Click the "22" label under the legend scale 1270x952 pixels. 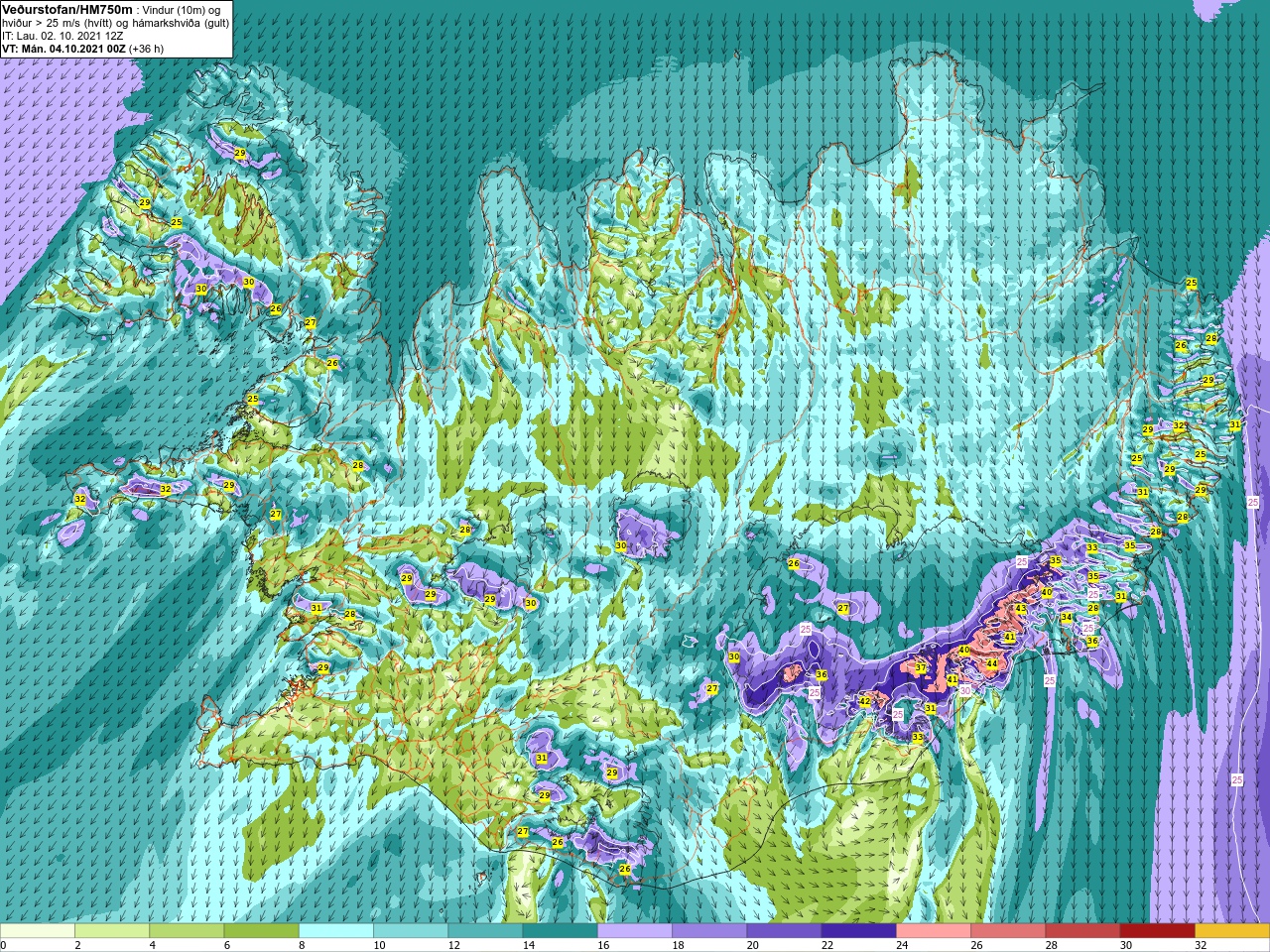(x=827, y=945)
